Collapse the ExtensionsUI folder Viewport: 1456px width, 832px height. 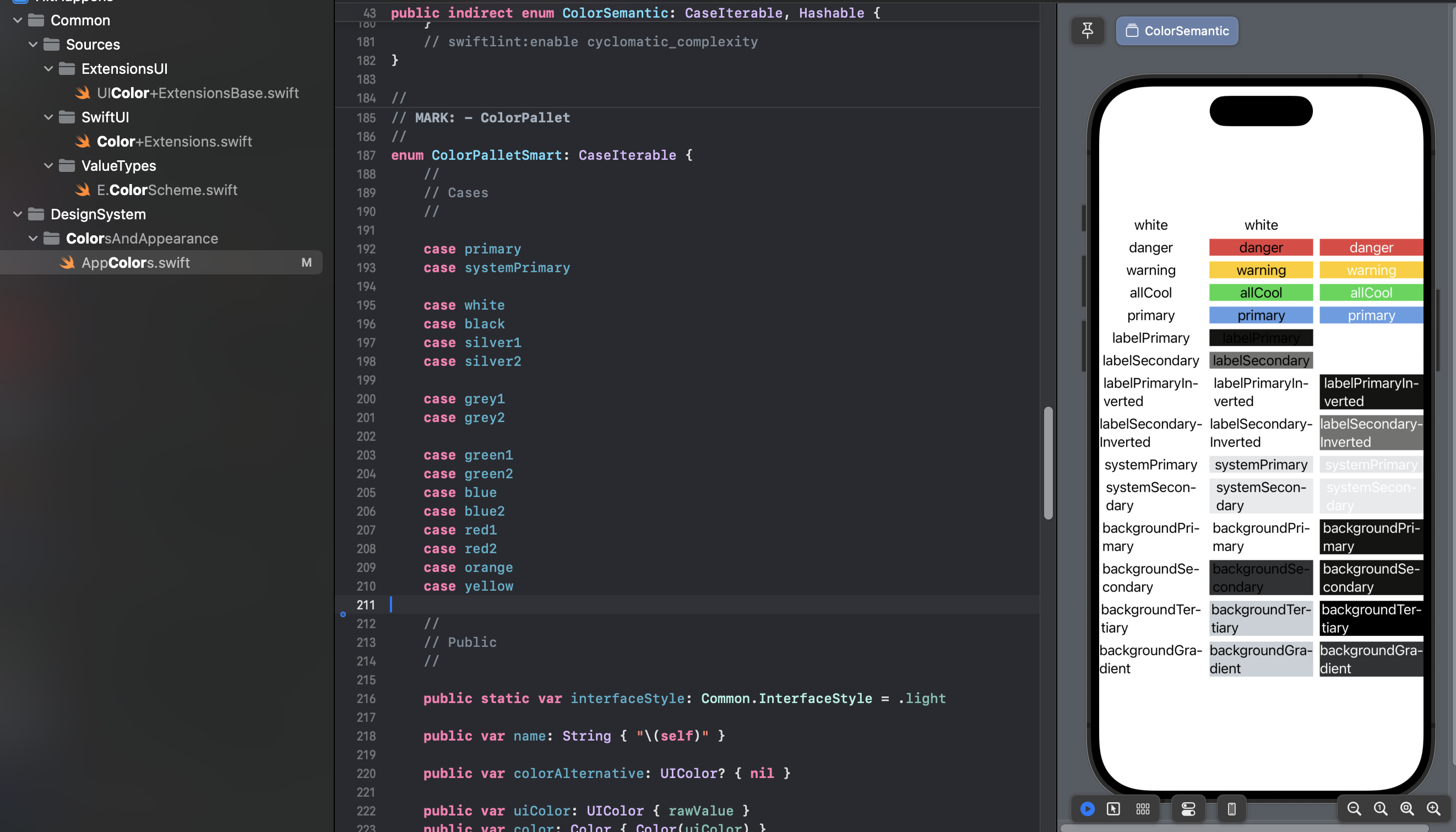[x=48, y=68]
